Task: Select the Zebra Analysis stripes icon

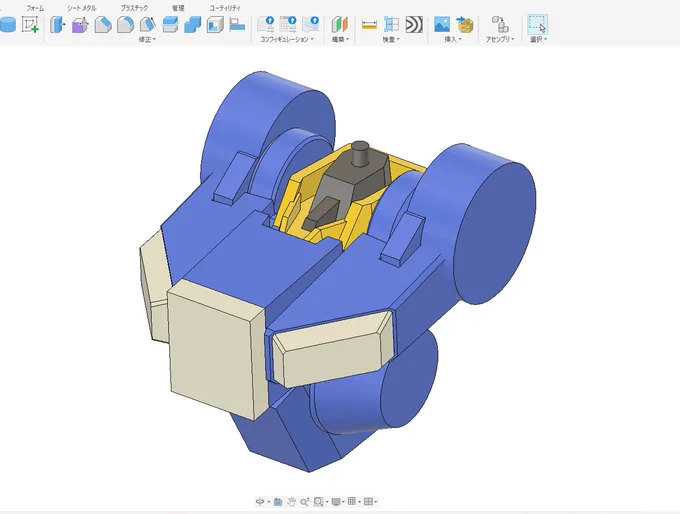Action: click(x=414, y=25)
